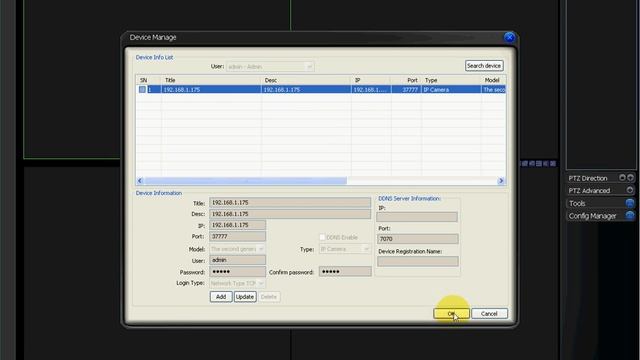Image resolution: width=640 pixels, height=360 pixels.
Task: Open the User dropdown in Device Info List
Action: [x=270, y=67]
